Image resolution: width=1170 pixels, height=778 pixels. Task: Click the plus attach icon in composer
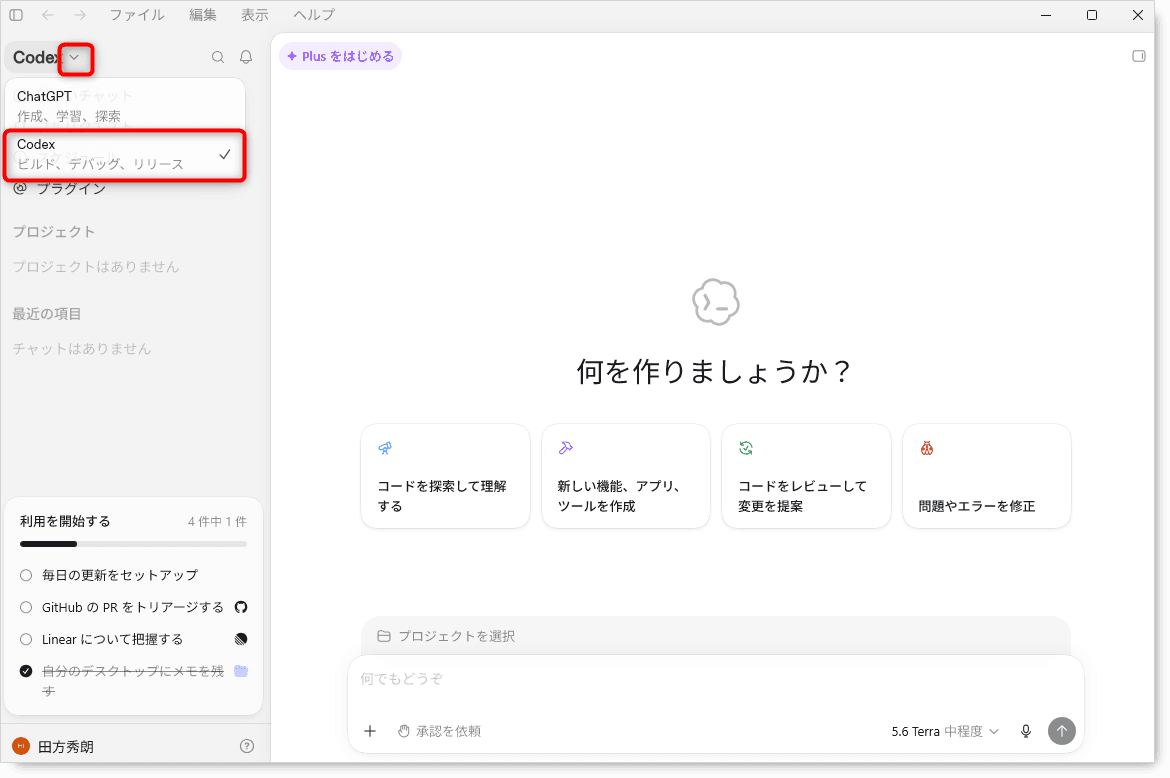coord(370,731)
